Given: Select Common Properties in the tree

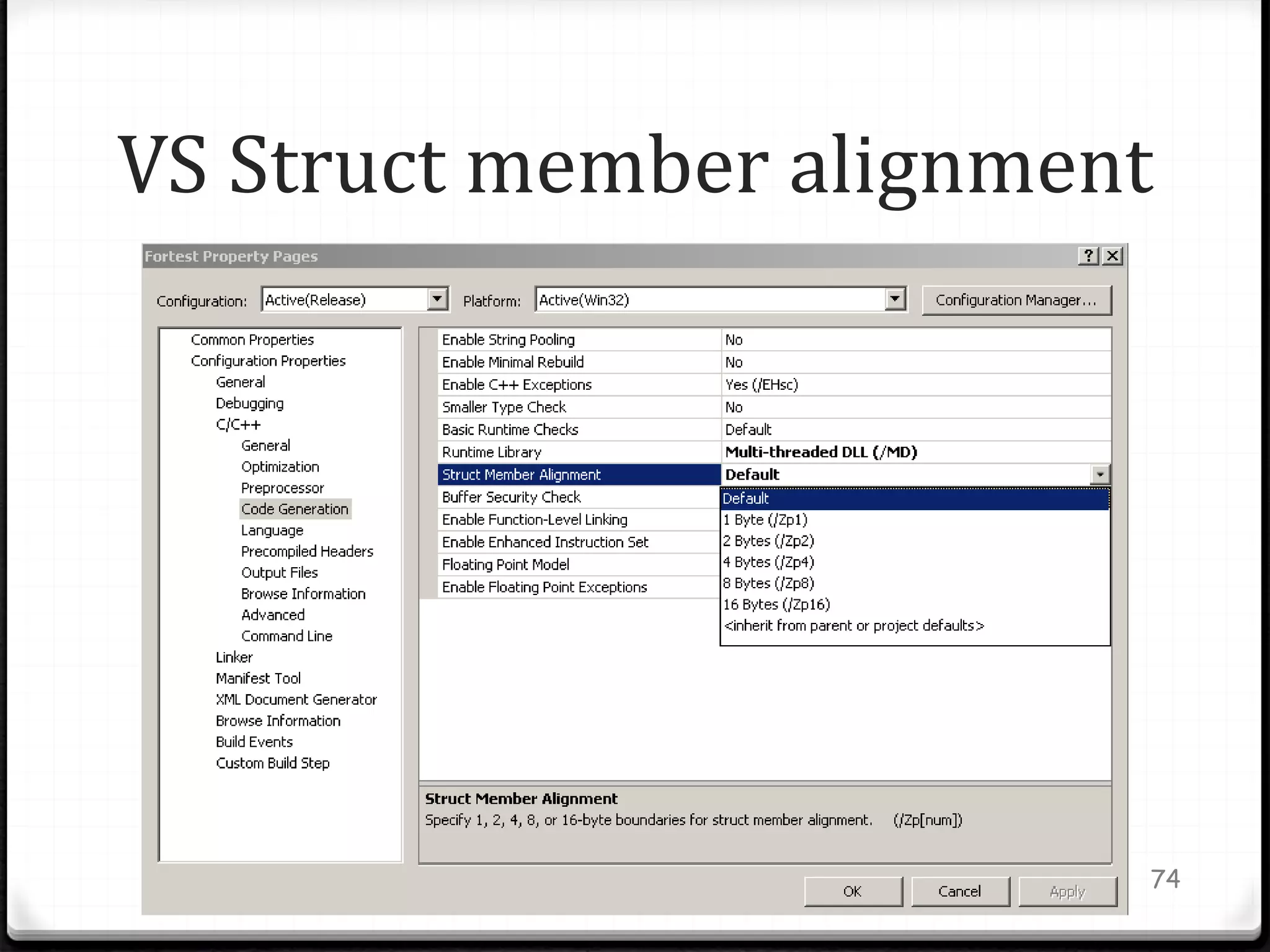Looking at the screenshot, I should (x=252, y=340).
